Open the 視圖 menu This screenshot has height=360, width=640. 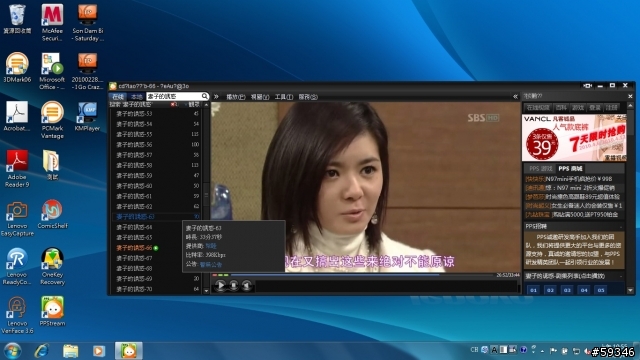point(260,97)
